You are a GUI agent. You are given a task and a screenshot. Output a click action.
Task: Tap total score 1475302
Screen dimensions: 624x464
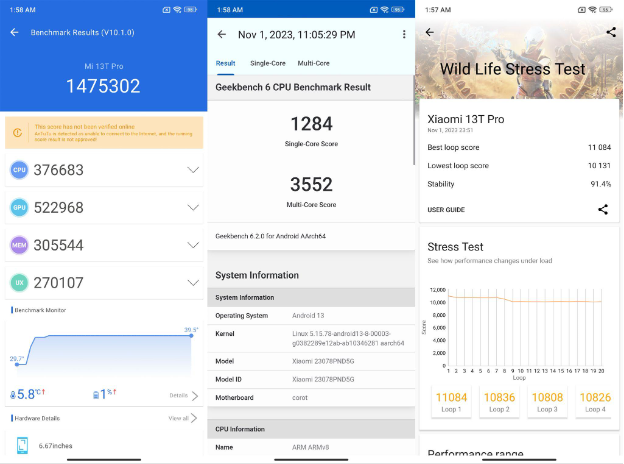[103, 86]
